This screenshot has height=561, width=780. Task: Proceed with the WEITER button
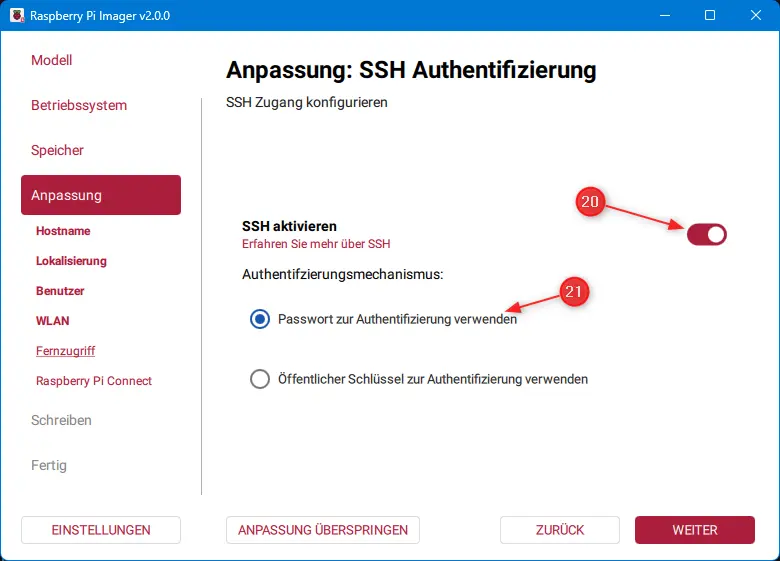coord(695,530)
